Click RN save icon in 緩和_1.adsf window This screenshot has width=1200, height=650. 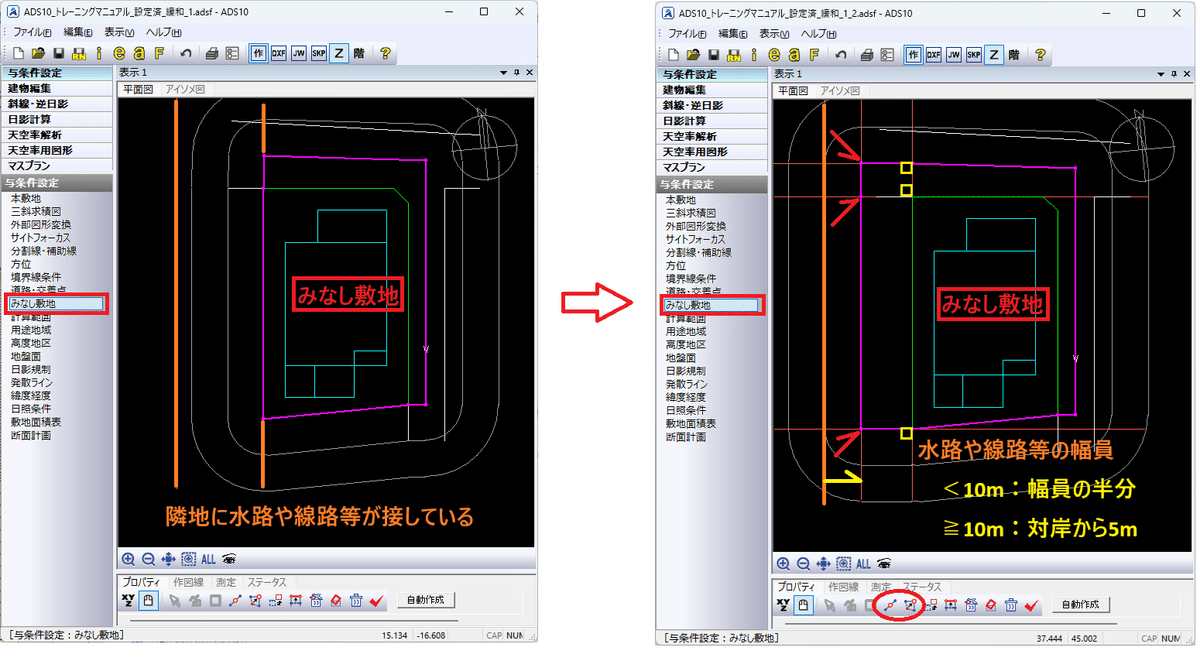pos(79,53)
